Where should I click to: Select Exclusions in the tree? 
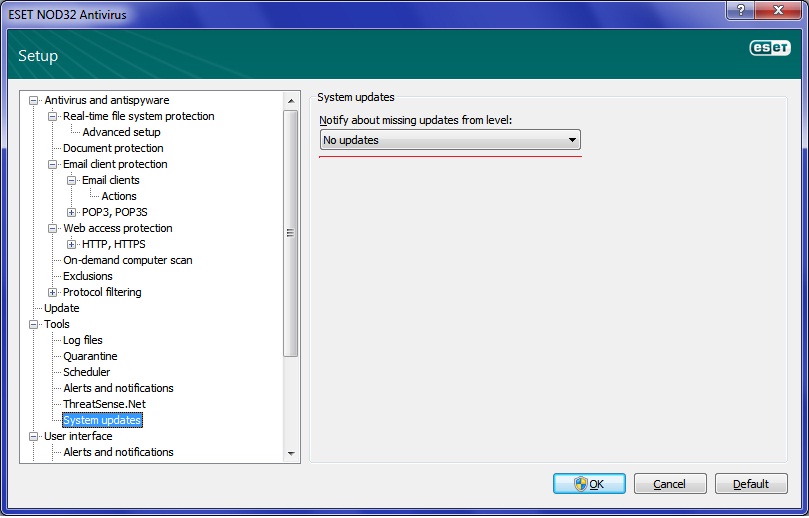[88, 276]
